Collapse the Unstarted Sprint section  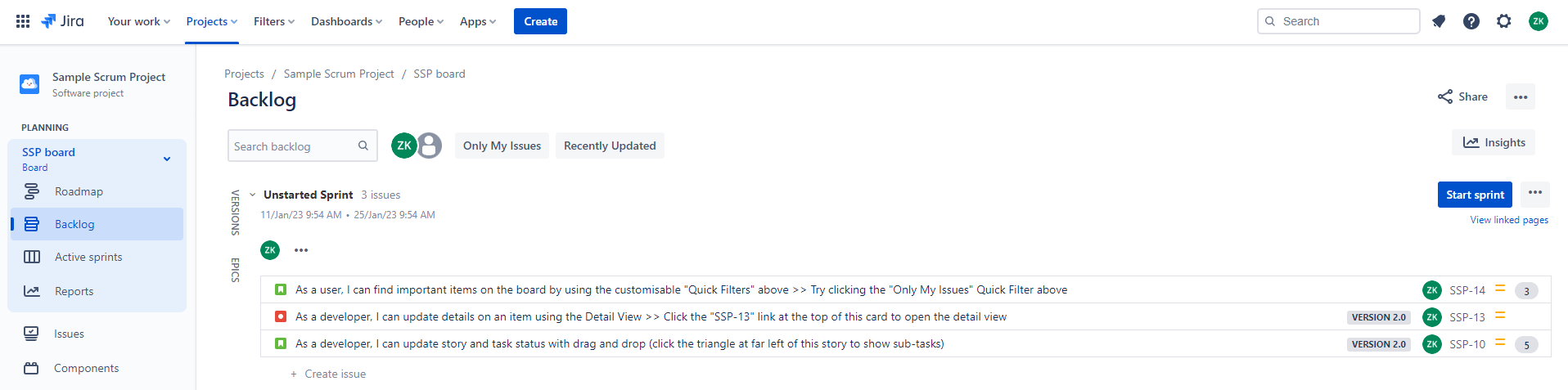(x=253, y=195)
